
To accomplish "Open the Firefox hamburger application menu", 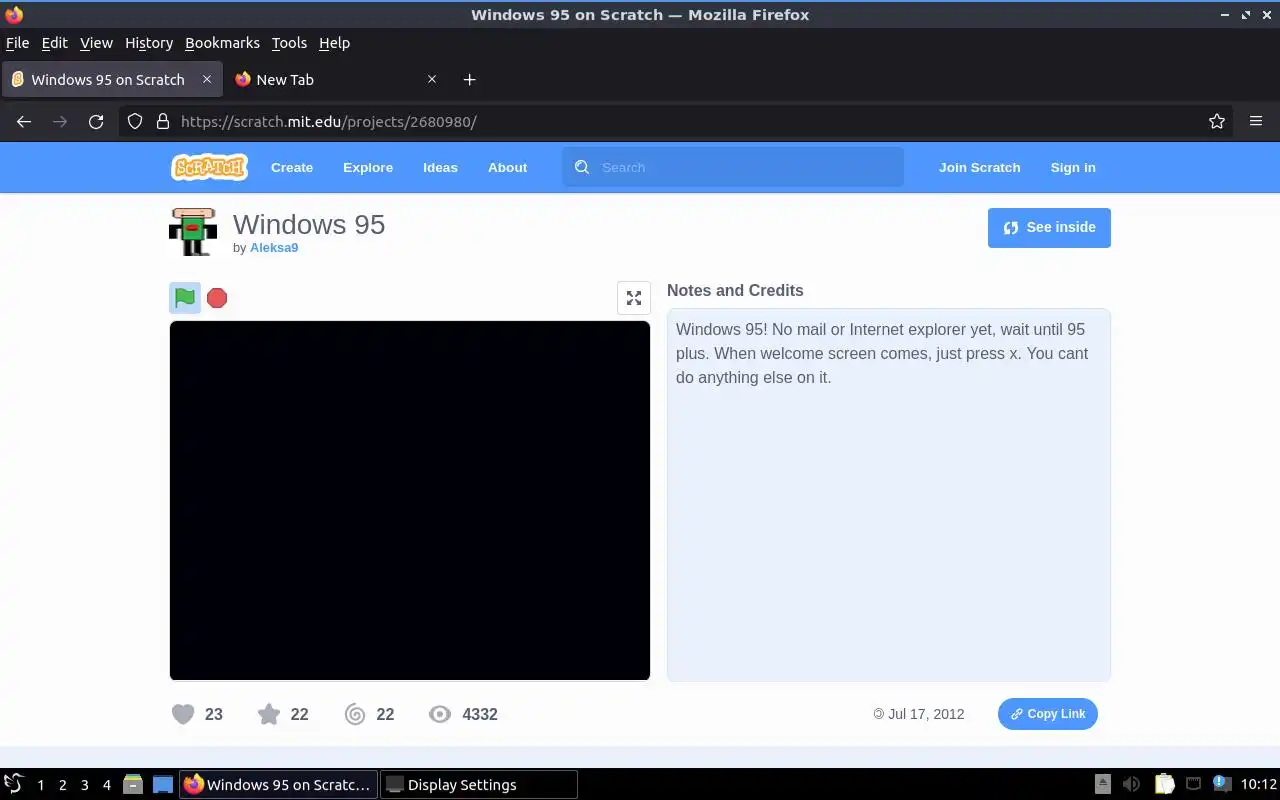I will pos(1256,121).
